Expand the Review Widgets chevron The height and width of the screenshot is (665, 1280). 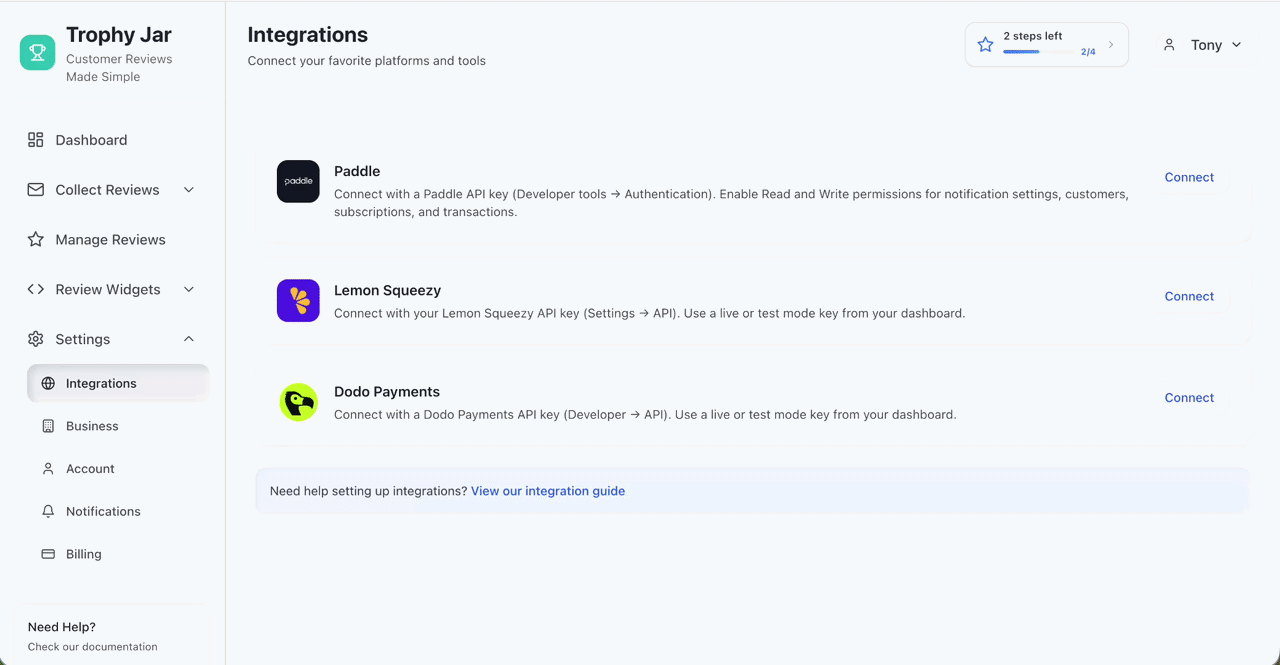click(189, 290)
